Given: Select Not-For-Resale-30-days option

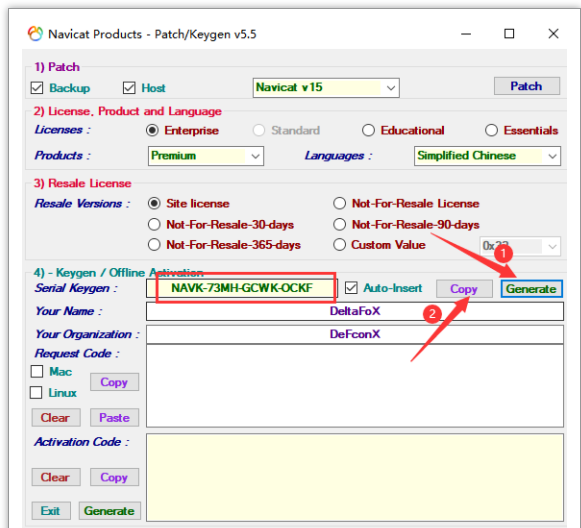Looking at the screenshot, I should pyautogui.click(x=154, y=225).
